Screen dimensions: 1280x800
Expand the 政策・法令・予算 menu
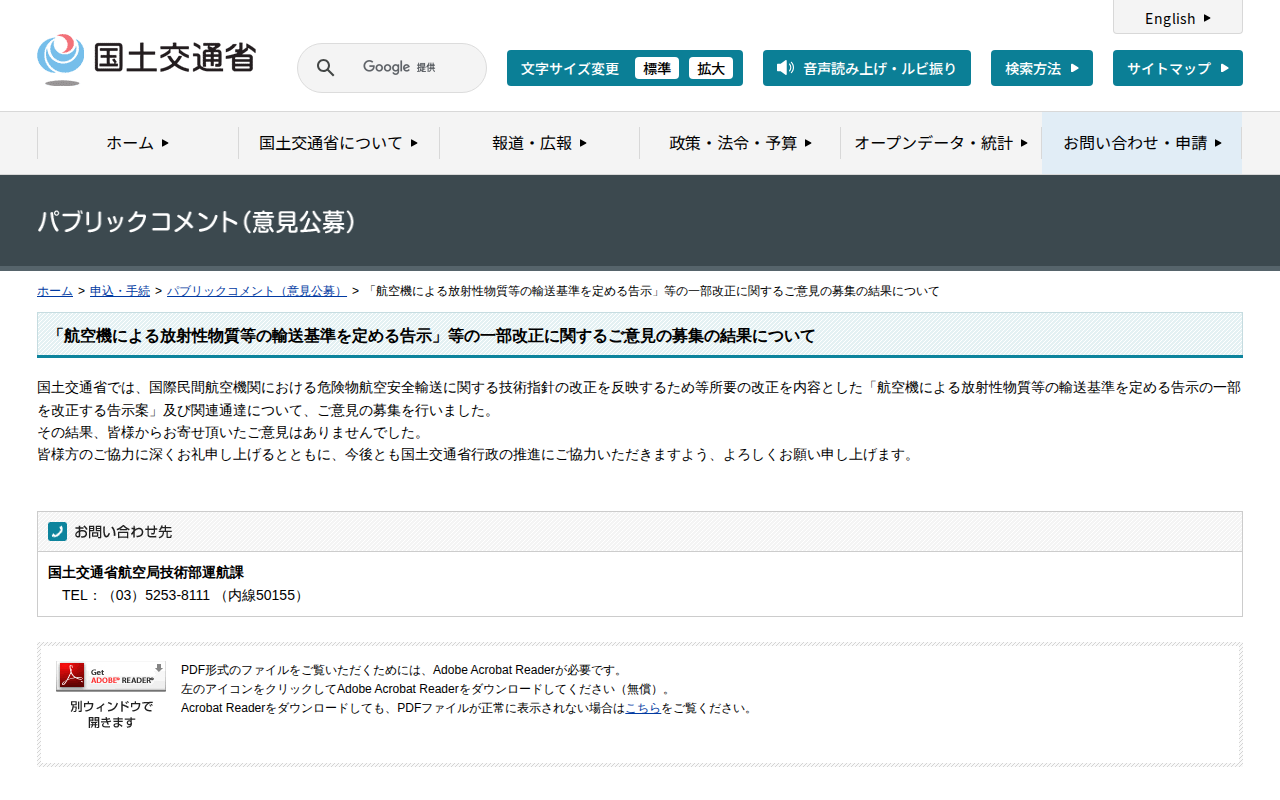(x=740, y=143)
